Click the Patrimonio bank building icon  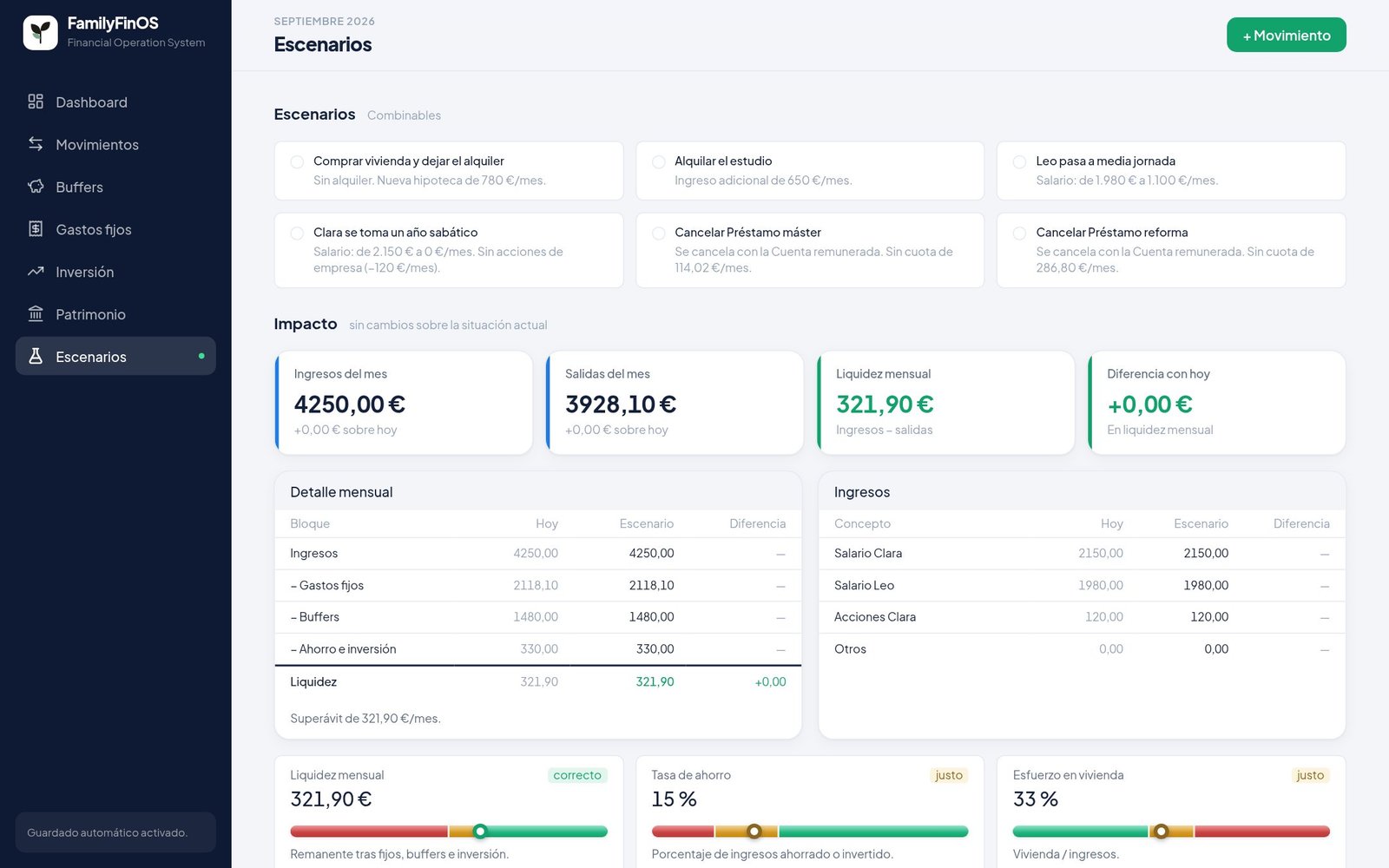(36, 314)
